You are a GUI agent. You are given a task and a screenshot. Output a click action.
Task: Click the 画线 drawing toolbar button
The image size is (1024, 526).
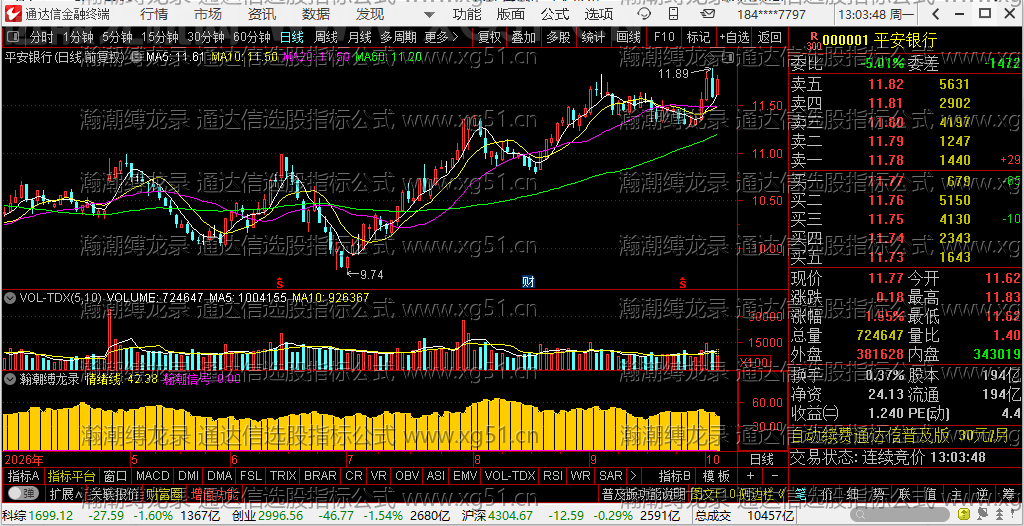[x=628, y=37]
